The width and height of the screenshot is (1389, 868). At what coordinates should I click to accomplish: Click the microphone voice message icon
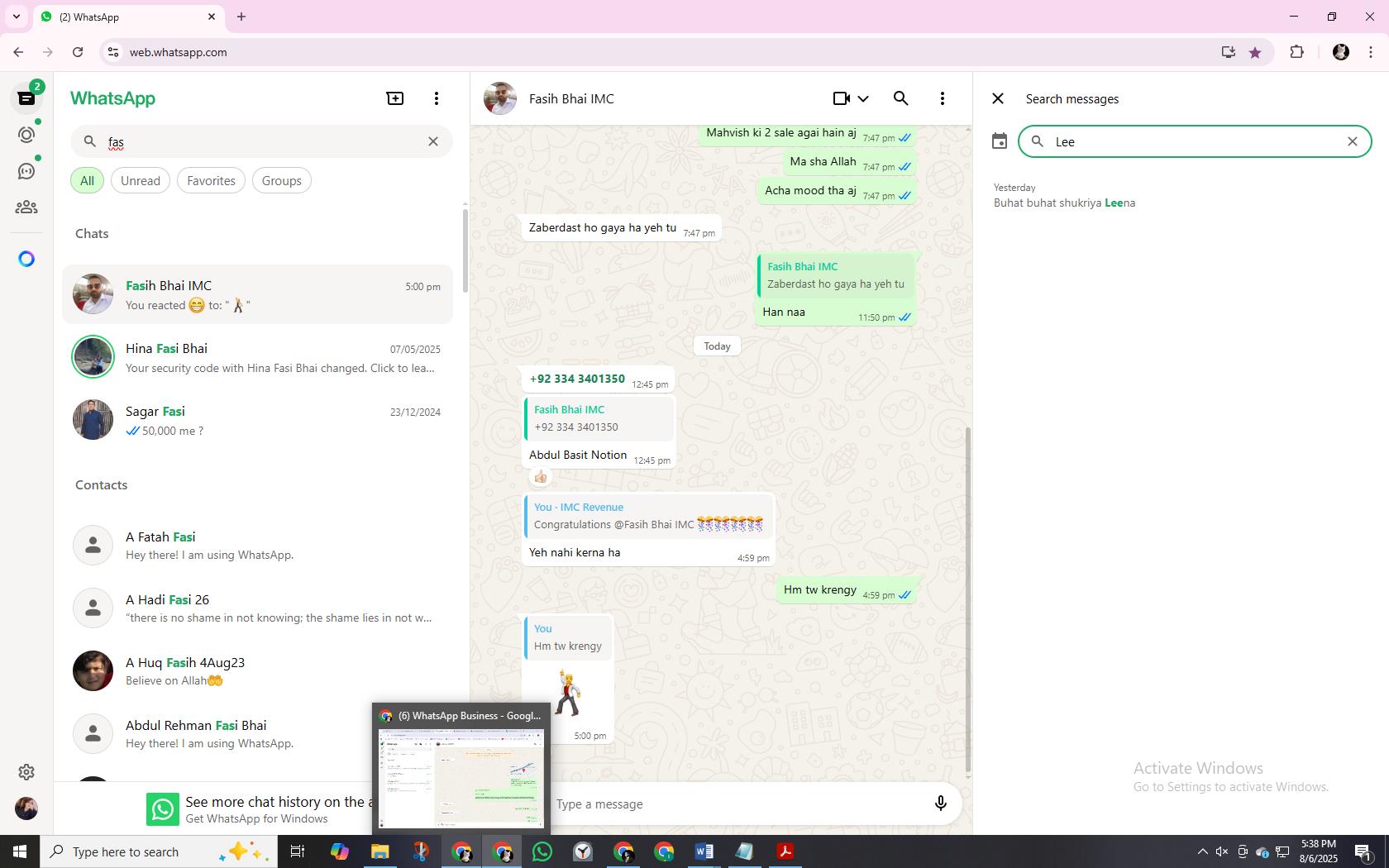(940, 804)
